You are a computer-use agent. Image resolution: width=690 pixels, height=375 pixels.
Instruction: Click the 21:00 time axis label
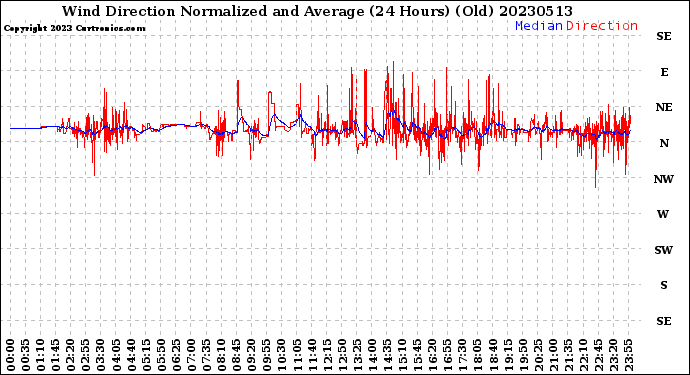click(x=553, y=355)
